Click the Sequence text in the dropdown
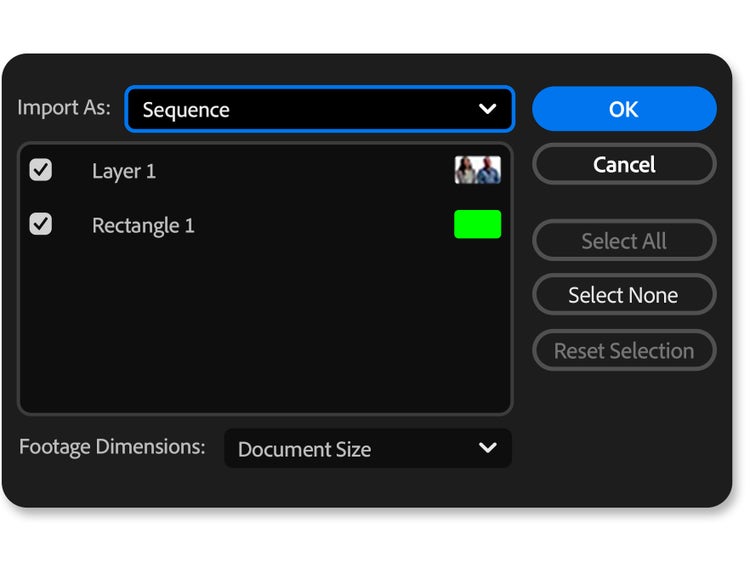750x562 pixels. pyautogui.click(x=186, y=110)
